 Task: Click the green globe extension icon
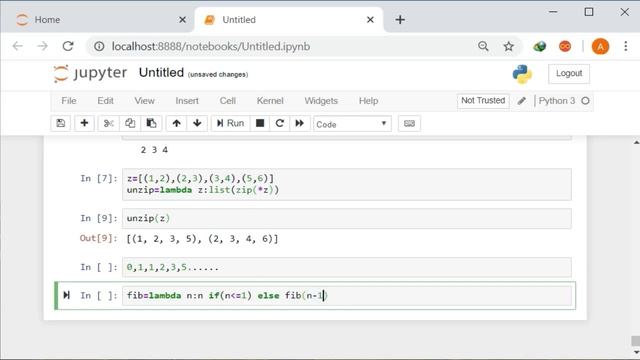tap(540, 47)
